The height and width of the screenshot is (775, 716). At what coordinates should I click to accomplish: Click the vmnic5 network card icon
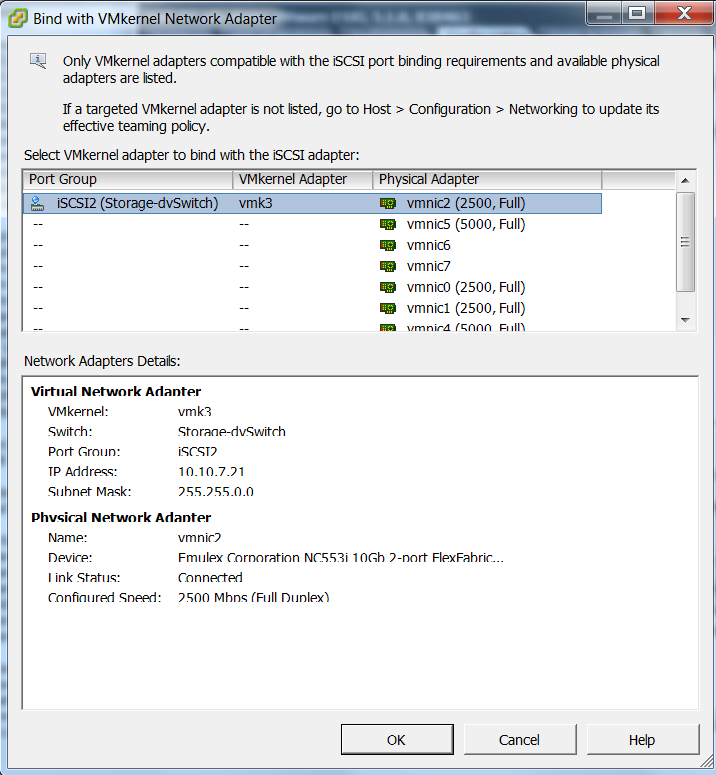click(388, 224)
